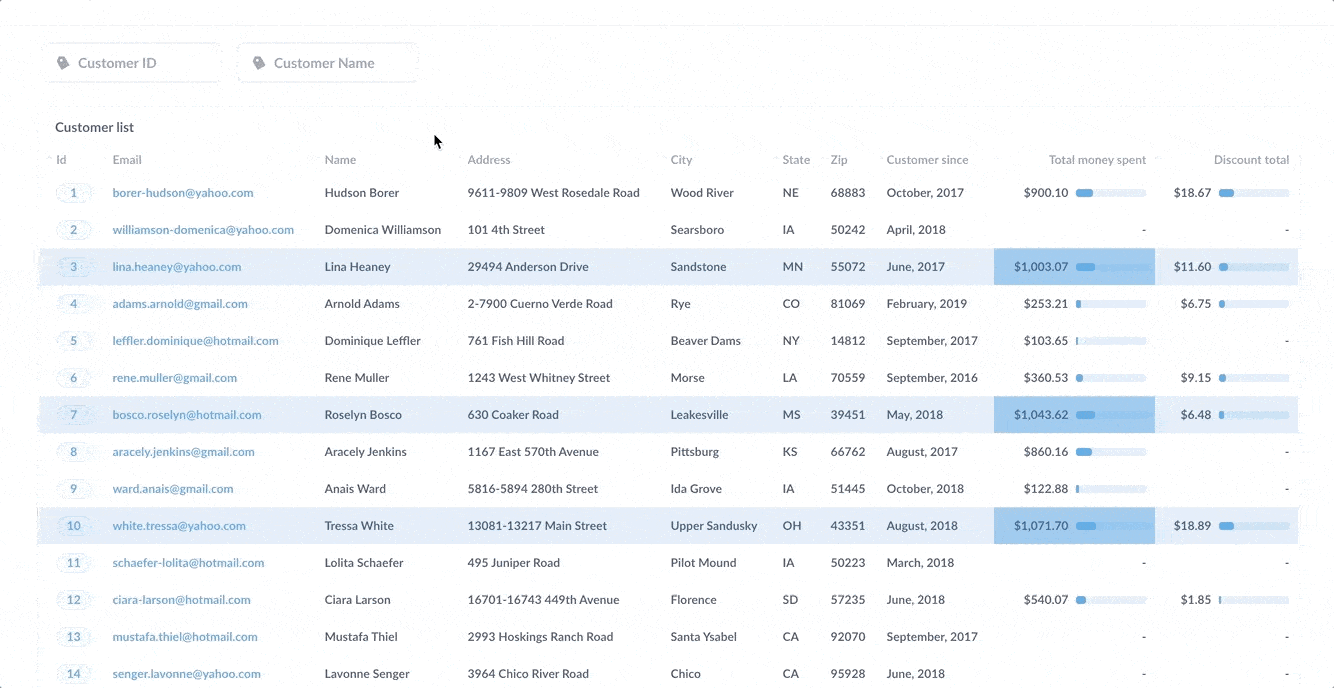The height and width of the screenshot is (688, 1334).
Task: Select ward.anais@gmail.com email link
Action: [x=172, y=488]
